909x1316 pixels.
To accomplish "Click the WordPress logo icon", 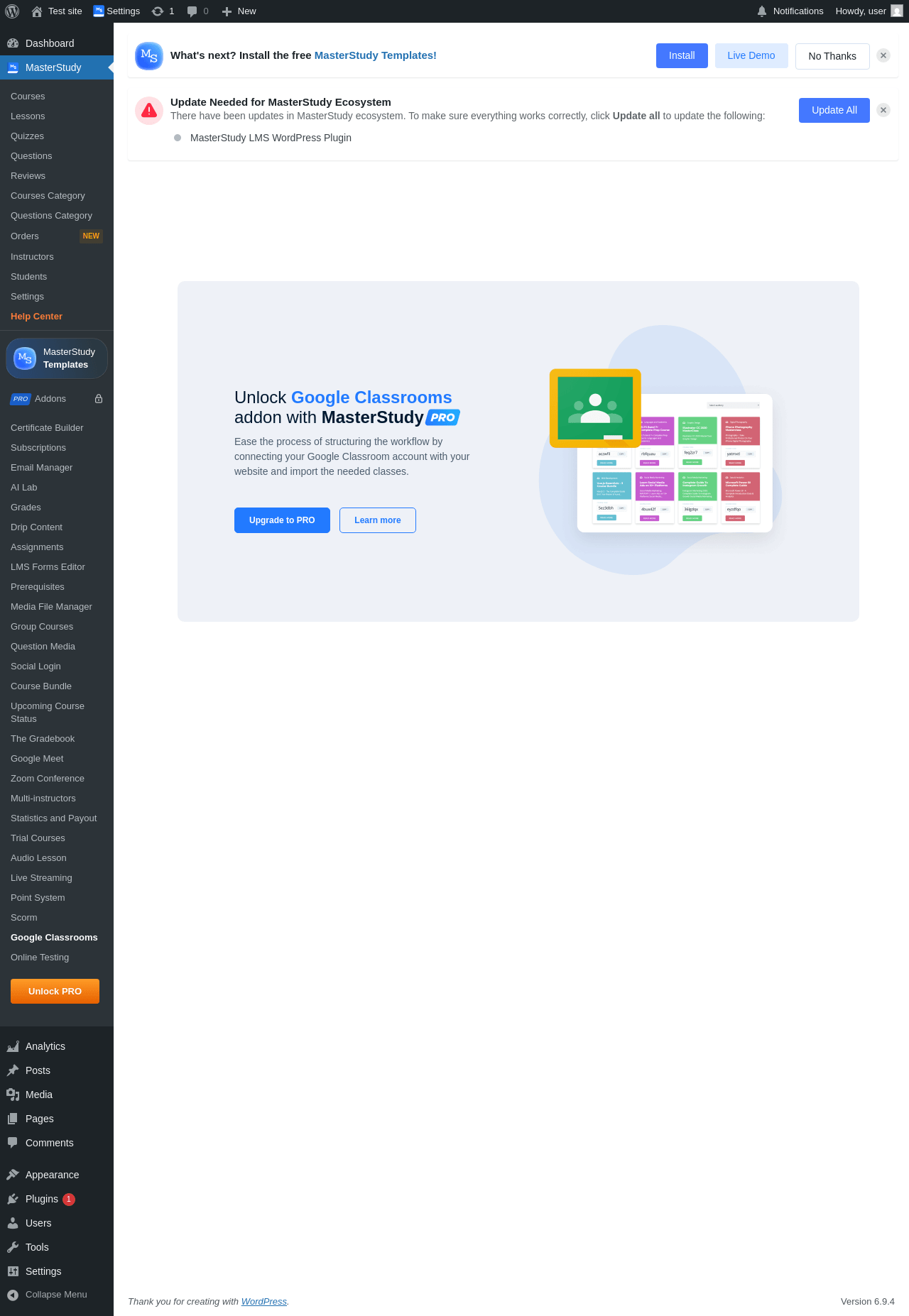I will tap(12, 11).
